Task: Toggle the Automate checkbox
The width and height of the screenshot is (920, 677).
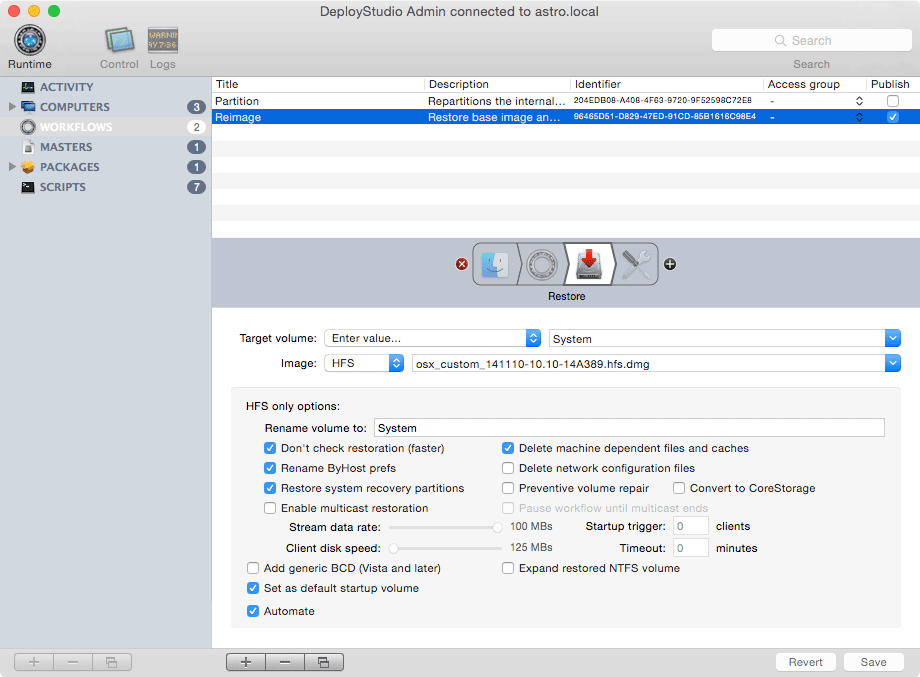Action: click(x=253, y=611)
